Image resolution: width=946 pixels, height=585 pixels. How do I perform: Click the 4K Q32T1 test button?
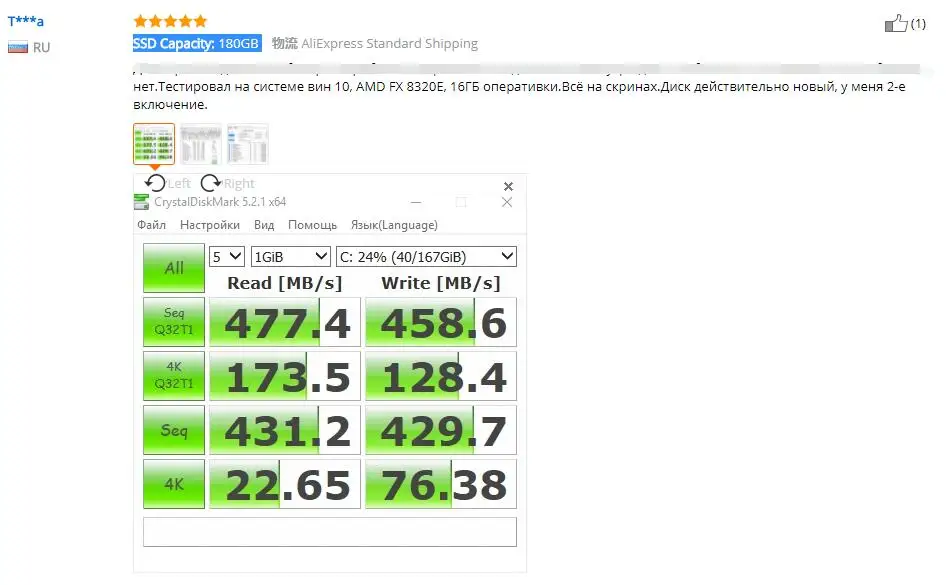point(174,375)
